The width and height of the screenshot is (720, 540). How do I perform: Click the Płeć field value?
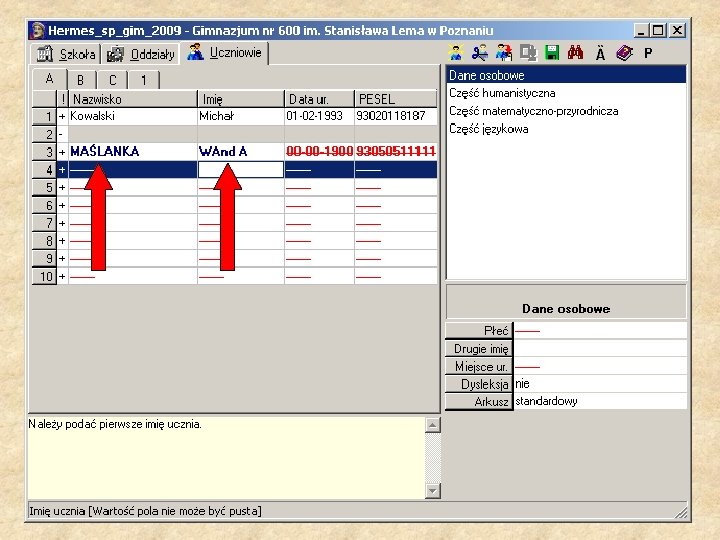point(600,331)
